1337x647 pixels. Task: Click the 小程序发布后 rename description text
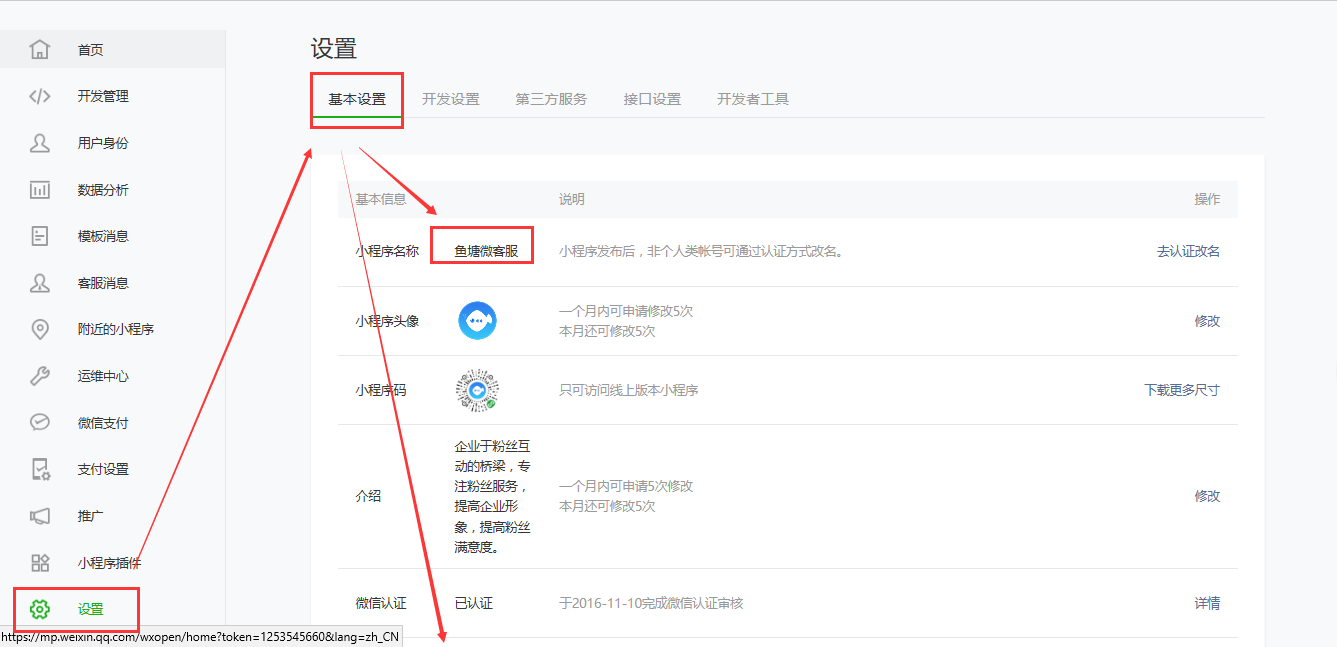(x=701, y=251)
